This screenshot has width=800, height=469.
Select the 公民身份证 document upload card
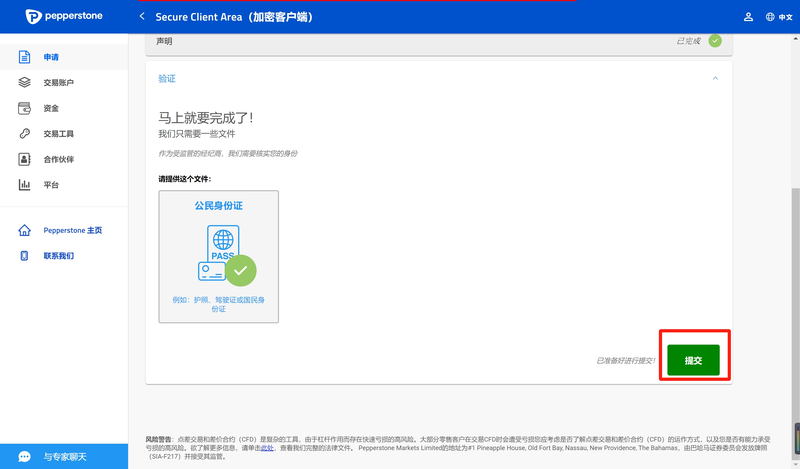pyautogui.click(x=218, y=256)
